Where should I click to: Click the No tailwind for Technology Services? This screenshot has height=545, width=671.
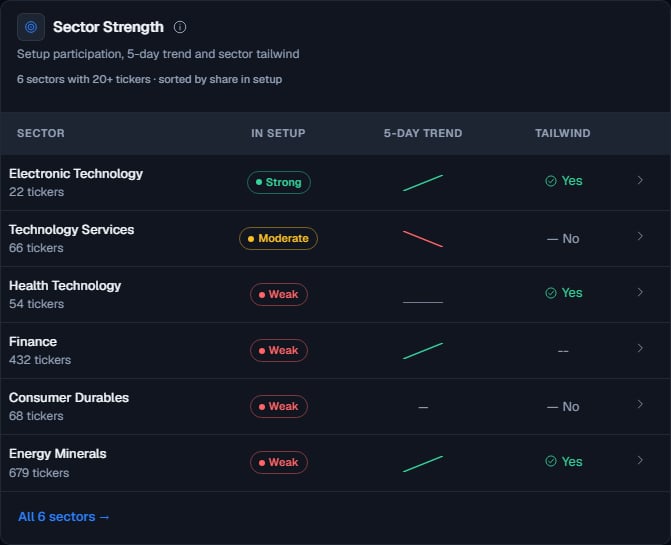(x=563, y=239)
